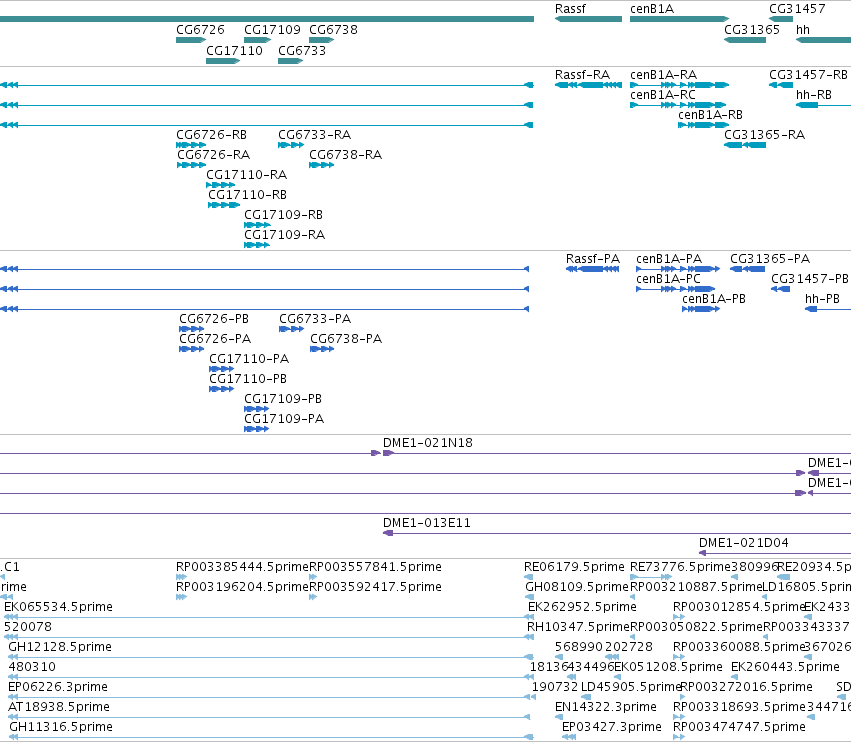Click the CG31457-RB transcript

(781, 85)
